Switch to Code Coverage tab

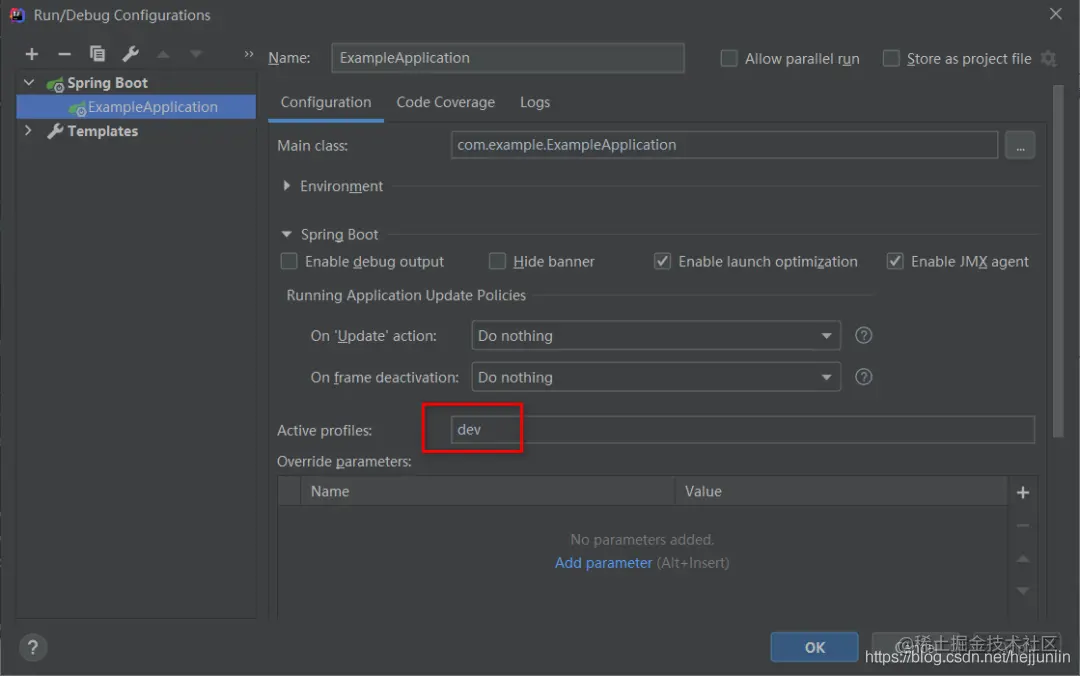[446, 102]
